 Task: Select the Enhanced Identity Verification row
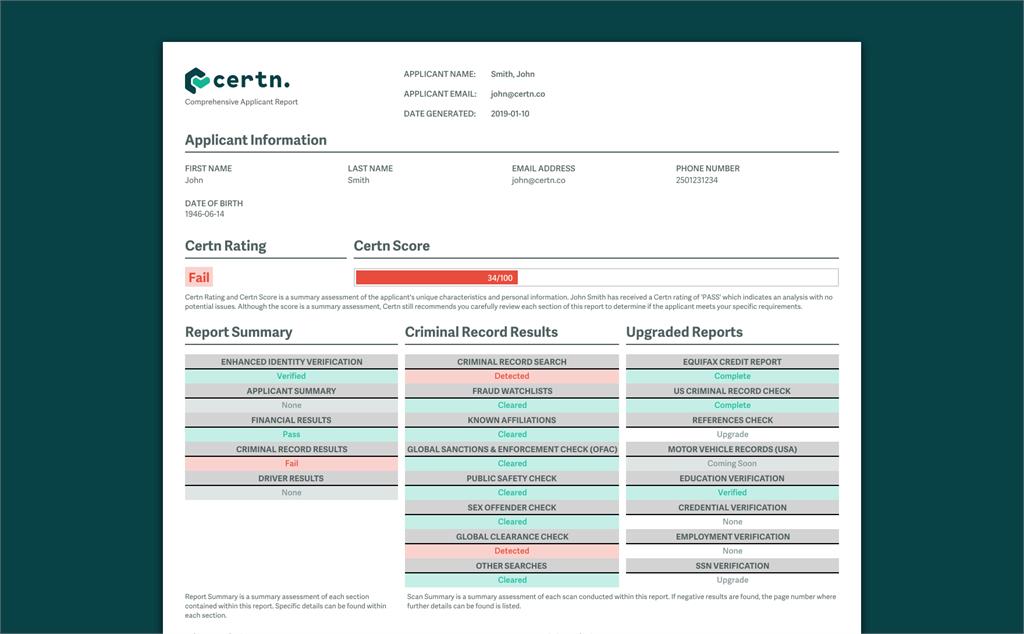pyautogui.click(x=291, y=361)
